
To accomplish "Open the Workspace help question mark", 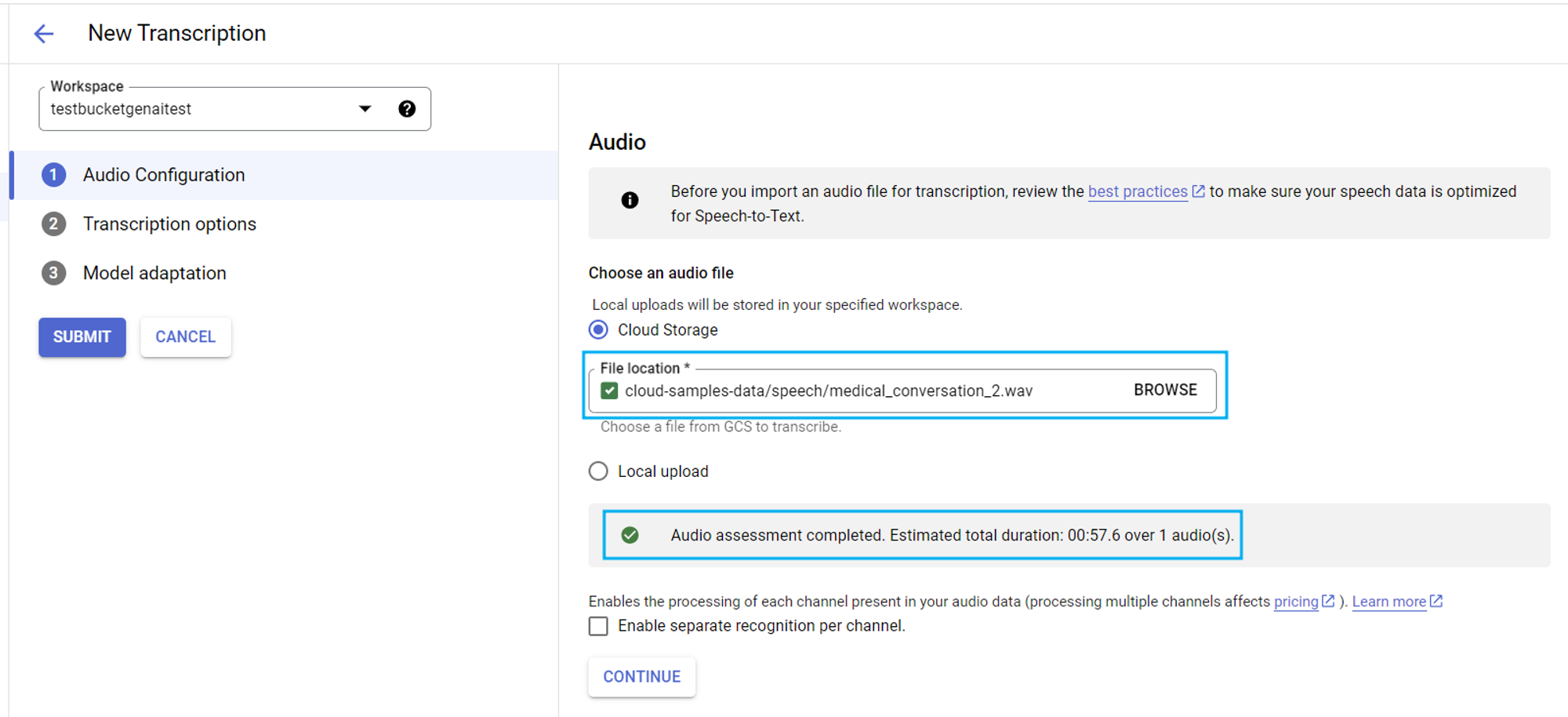I will [x=407, y=109].
